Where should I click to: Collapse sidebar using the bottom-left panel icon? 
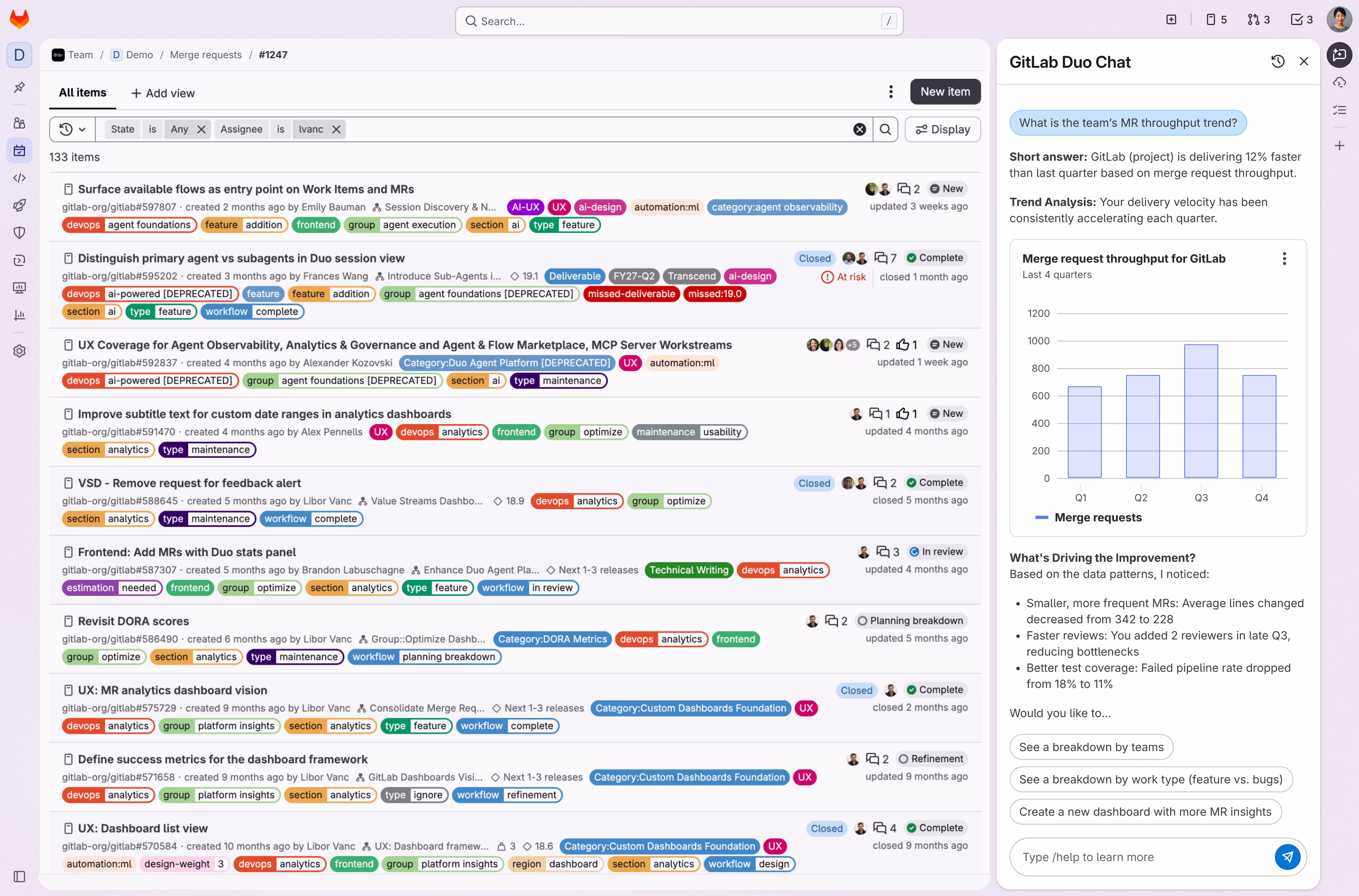point(19,877)
